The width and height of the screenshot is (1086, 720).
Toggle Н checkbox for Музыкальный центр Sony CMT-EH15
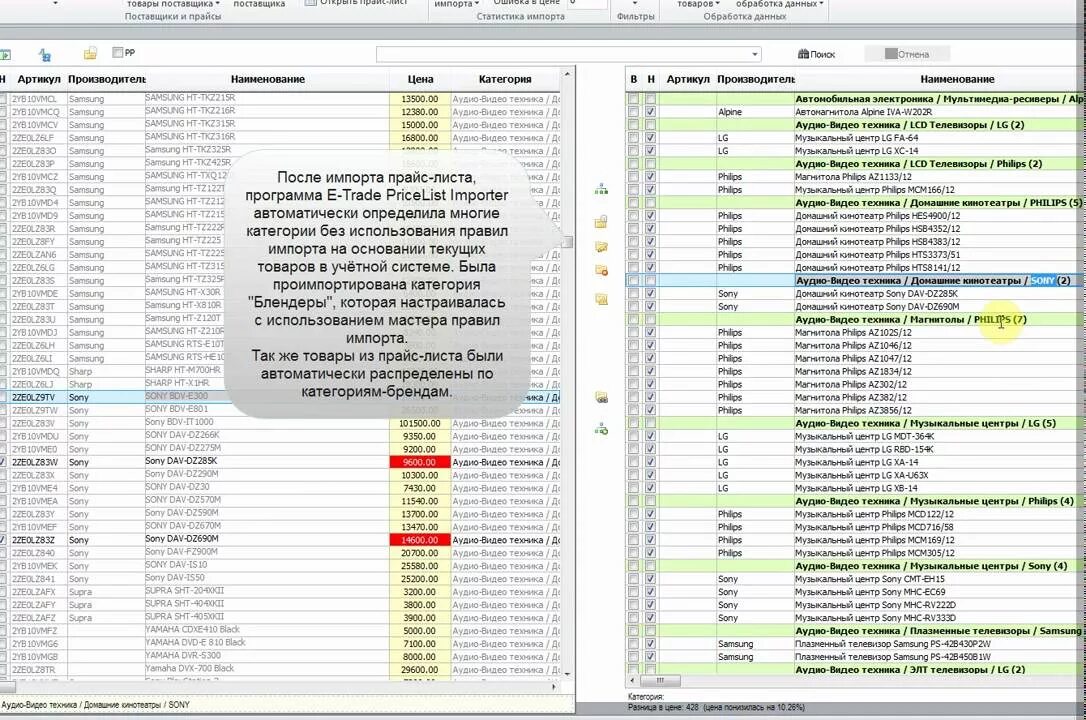[x=650, y=579]
